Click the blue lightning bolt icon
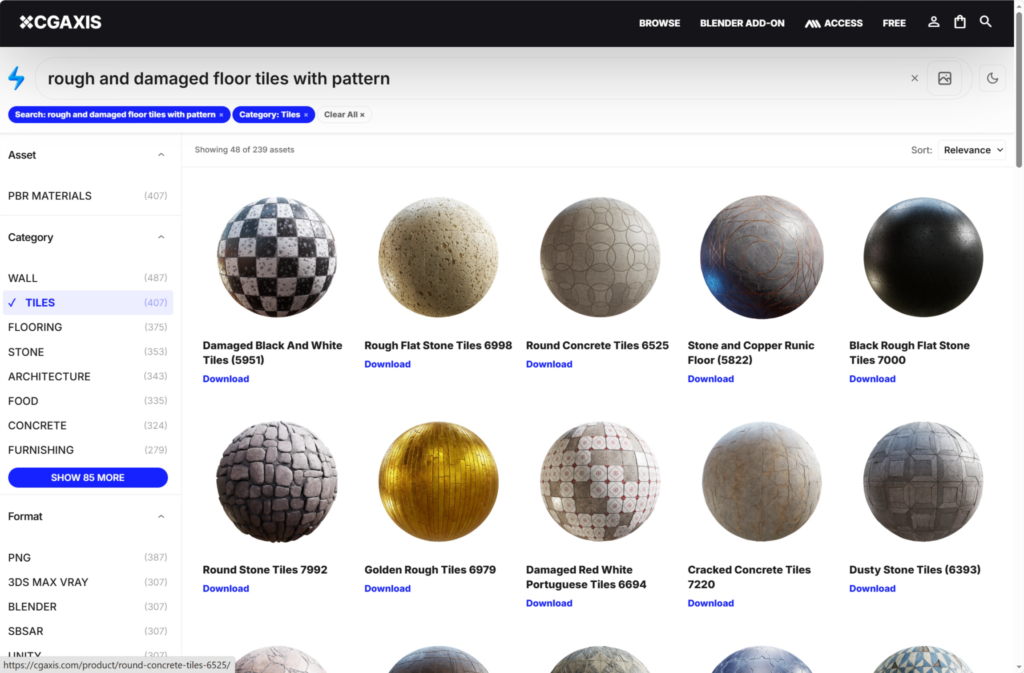This screenshot has width=1024, height=673. 17,78
